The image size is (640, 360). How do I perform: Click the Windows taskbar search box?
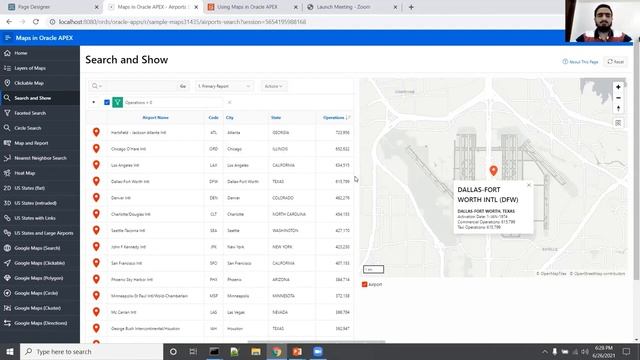(91, 351)
